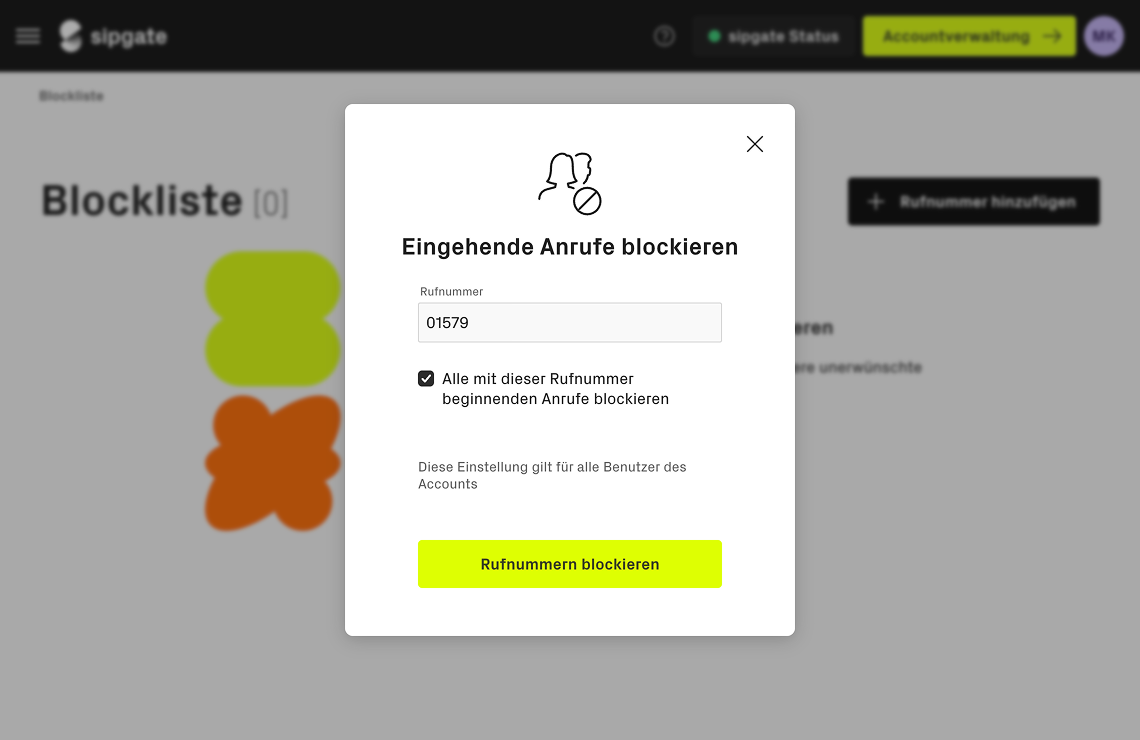
Task: Click the note about all account users
Action: 552,475
